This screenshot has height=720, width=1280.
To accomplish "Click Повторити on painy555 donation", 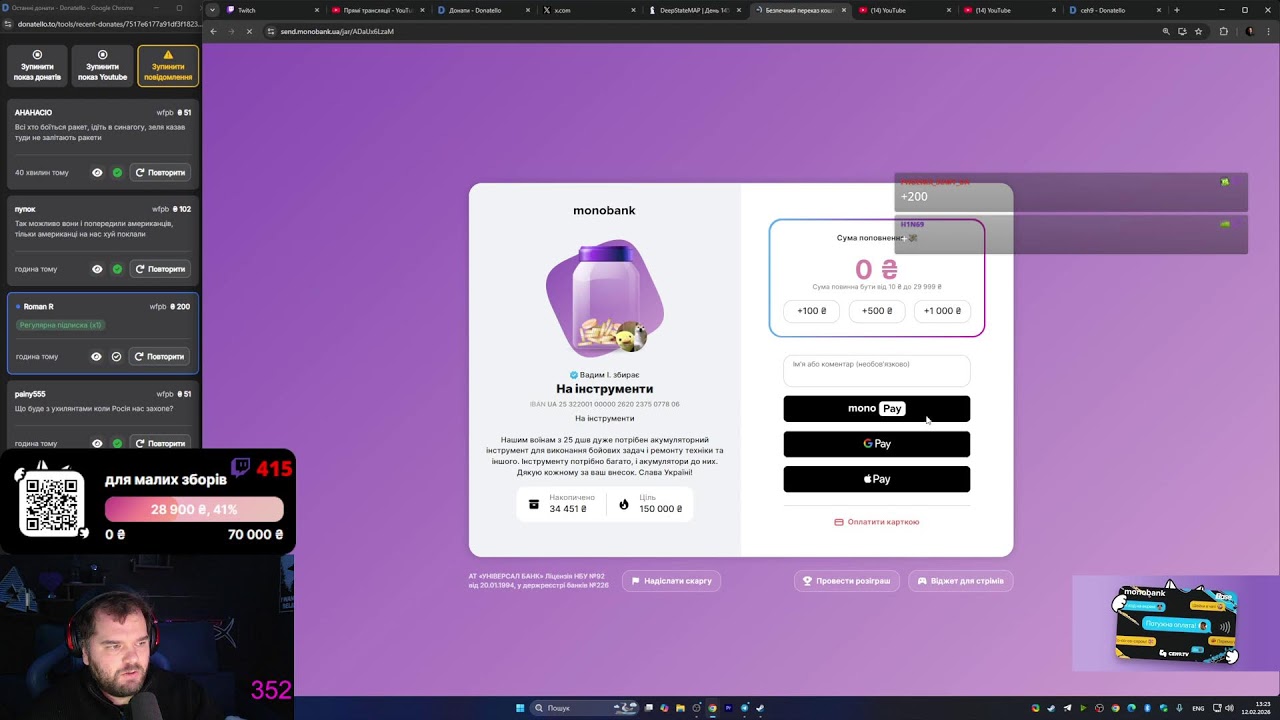I will (160, 444).
